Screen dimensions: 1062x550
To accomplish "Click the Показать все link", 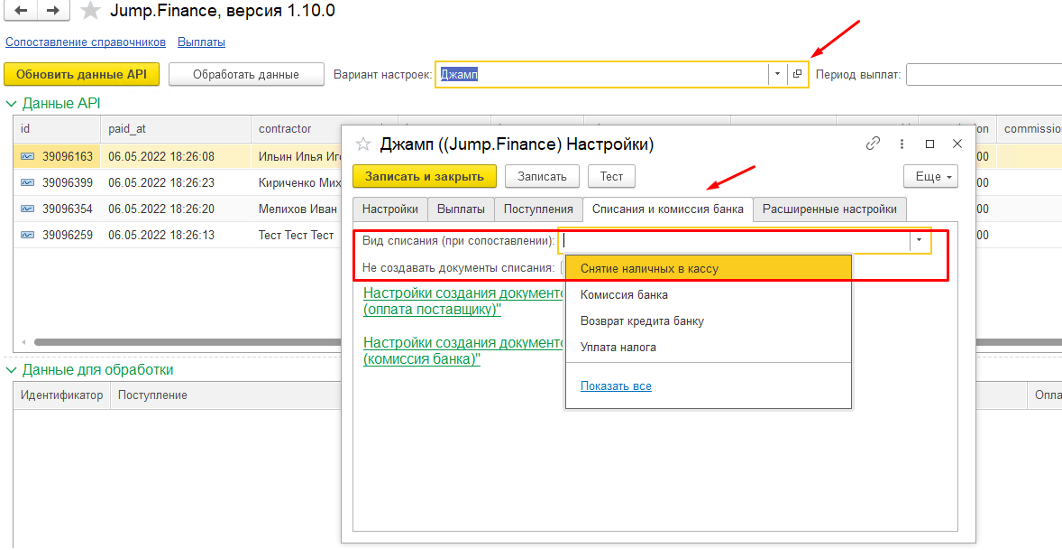I will click(616, 386).
